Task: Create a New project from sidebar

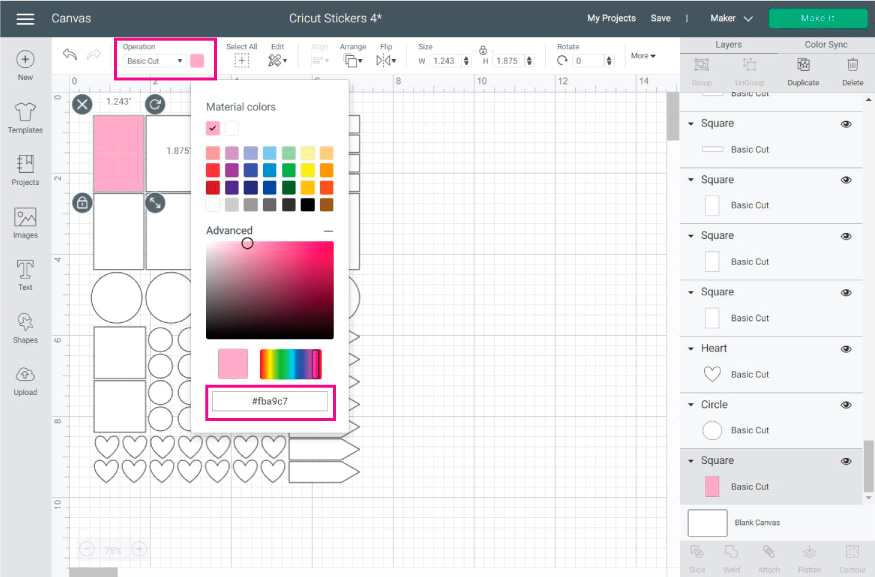Action: 25,65
